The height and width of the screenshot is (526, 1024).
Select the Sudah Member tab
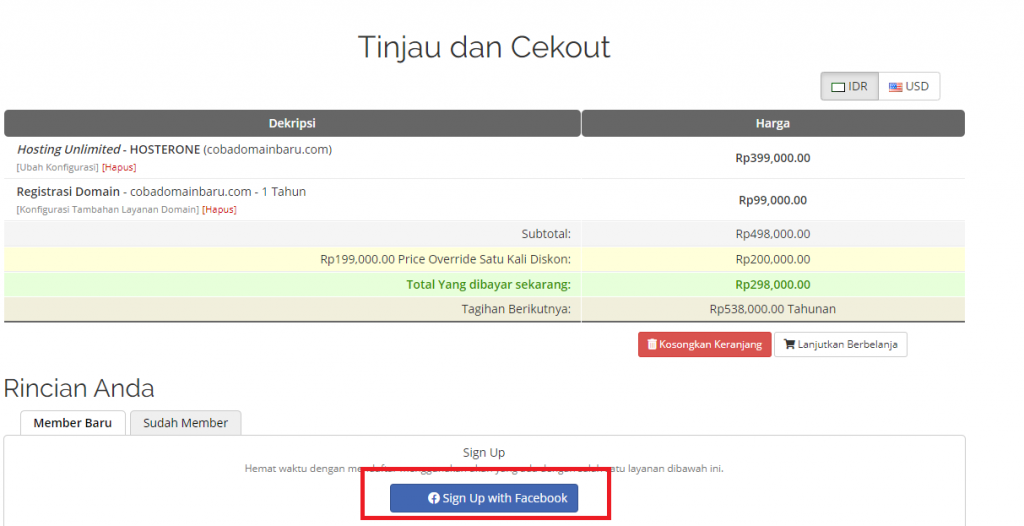coord(185,423)
